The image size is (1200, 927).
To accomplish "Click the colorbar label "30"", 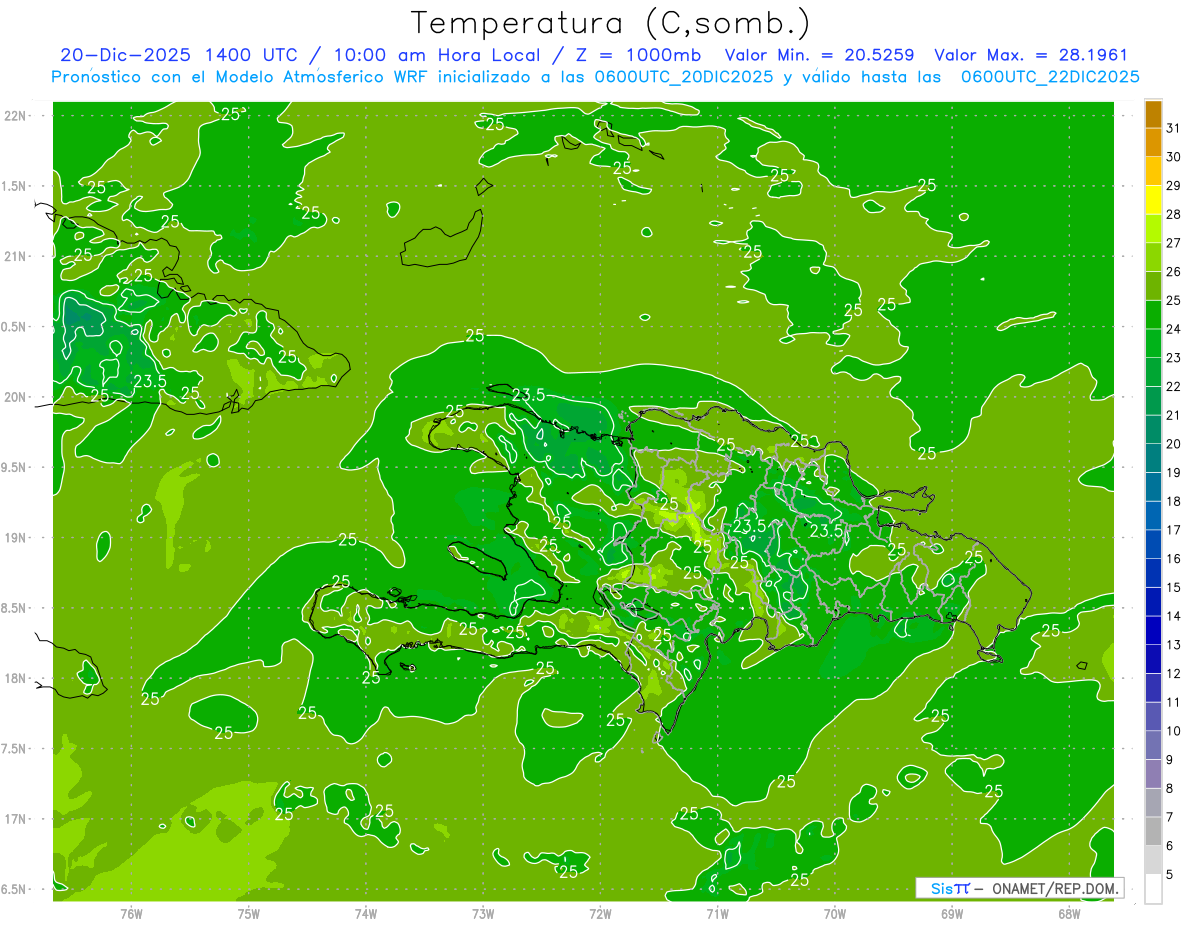I will [1174, 157].
